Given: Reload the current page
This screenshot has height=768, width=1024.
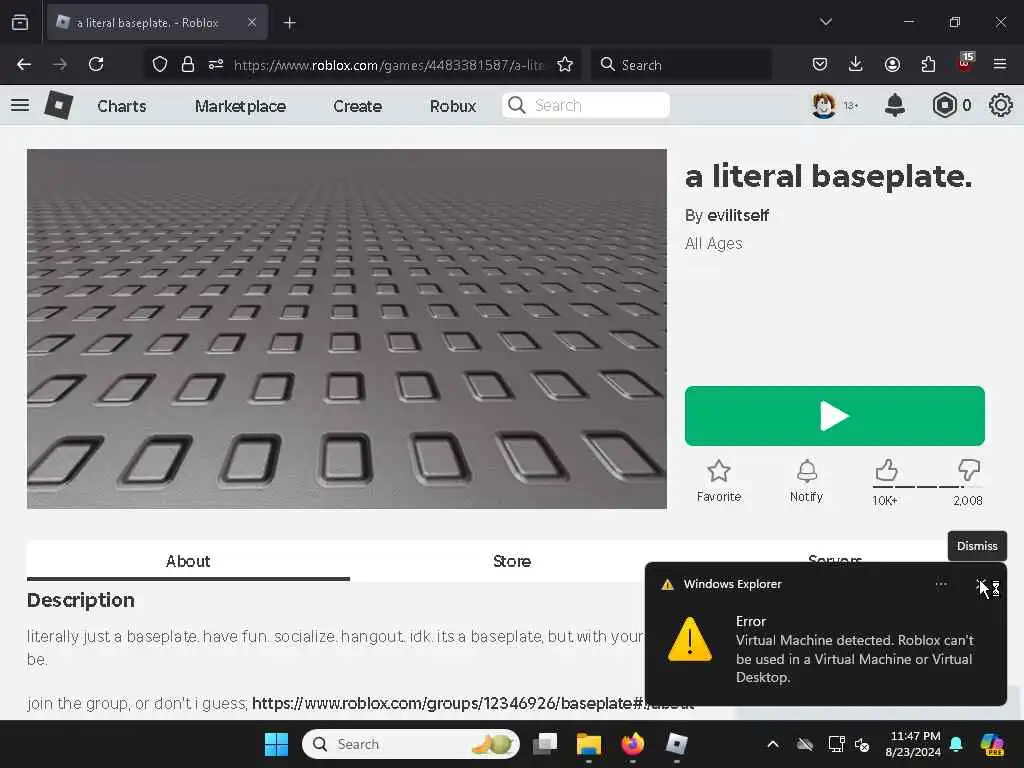Looking at the screenshot, I should coord(96,64).
